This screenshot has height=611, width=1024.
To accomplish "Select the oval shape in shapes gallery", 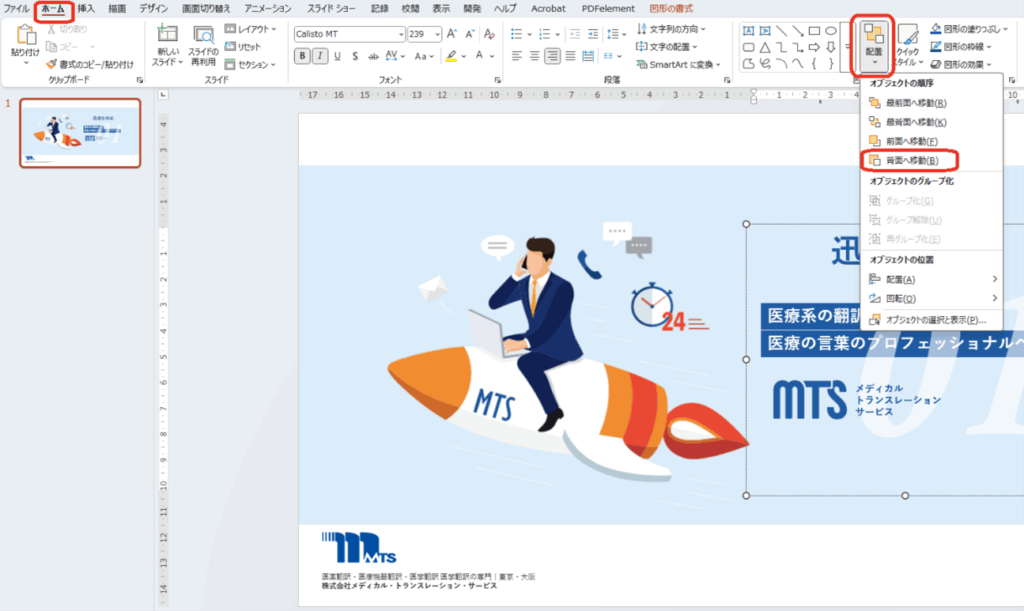I will (x=829, y=30).
